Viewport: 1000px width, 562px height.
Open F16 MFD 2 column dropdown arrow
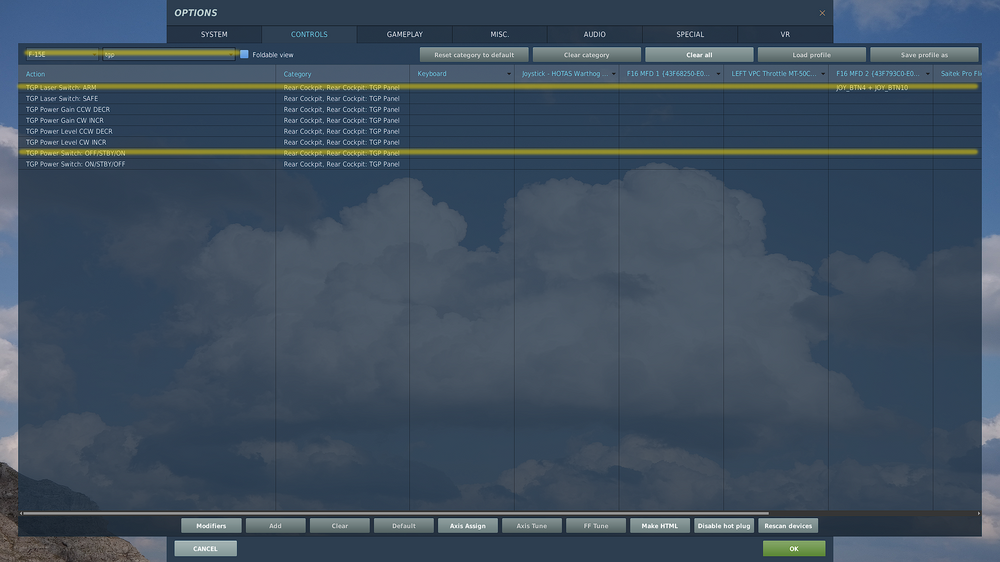927,74
